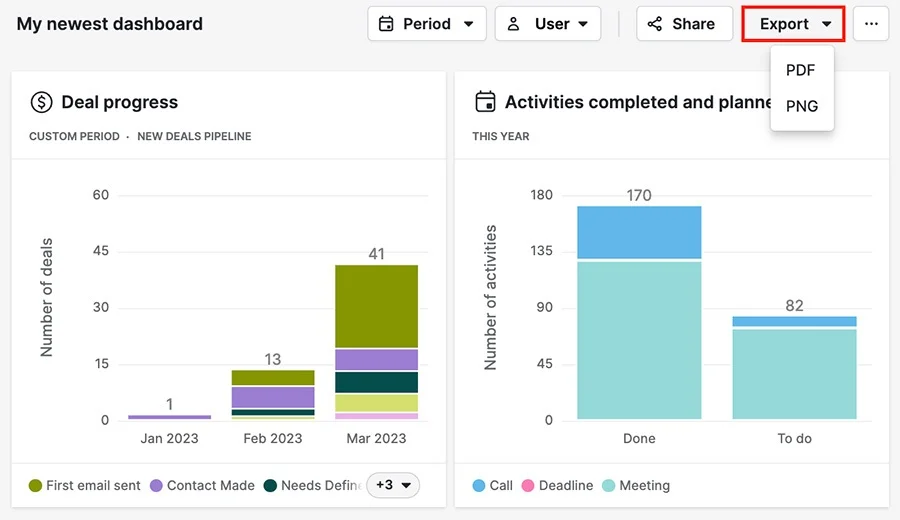Click the calendar icon beside Activities completed
This screenshot has width=900, height=520.
(485, 102)
